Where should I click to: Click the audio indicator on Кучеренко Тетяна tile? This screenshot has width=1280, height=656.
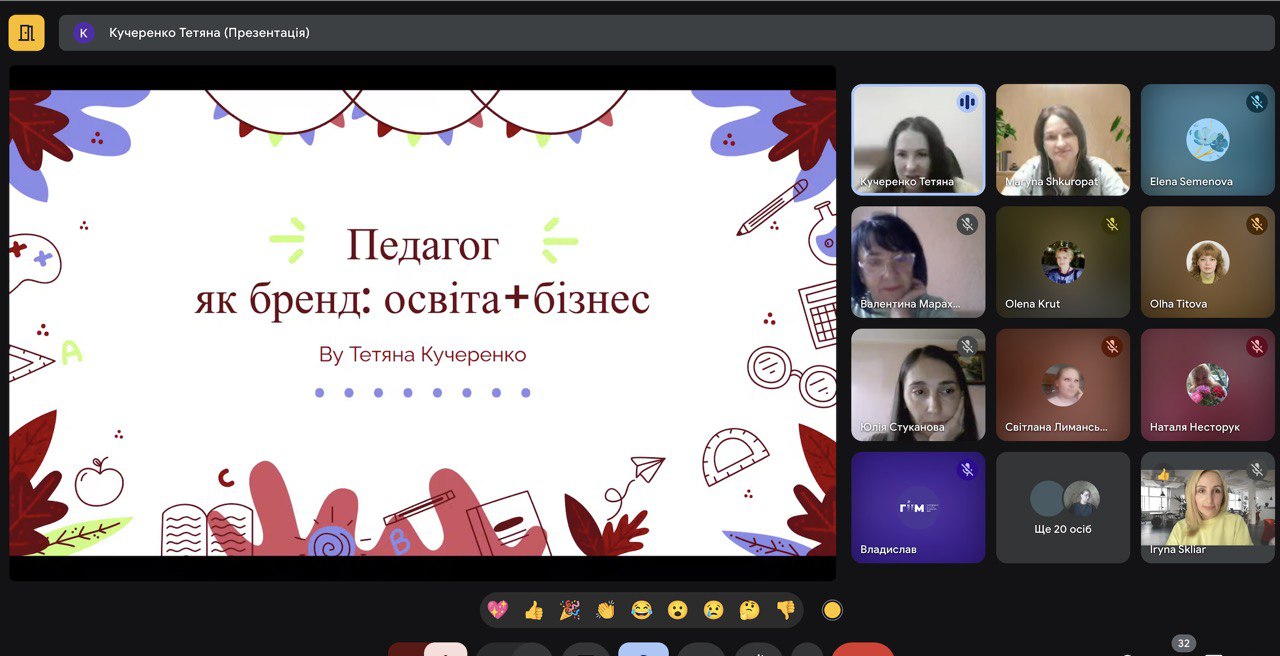(966, 102)
